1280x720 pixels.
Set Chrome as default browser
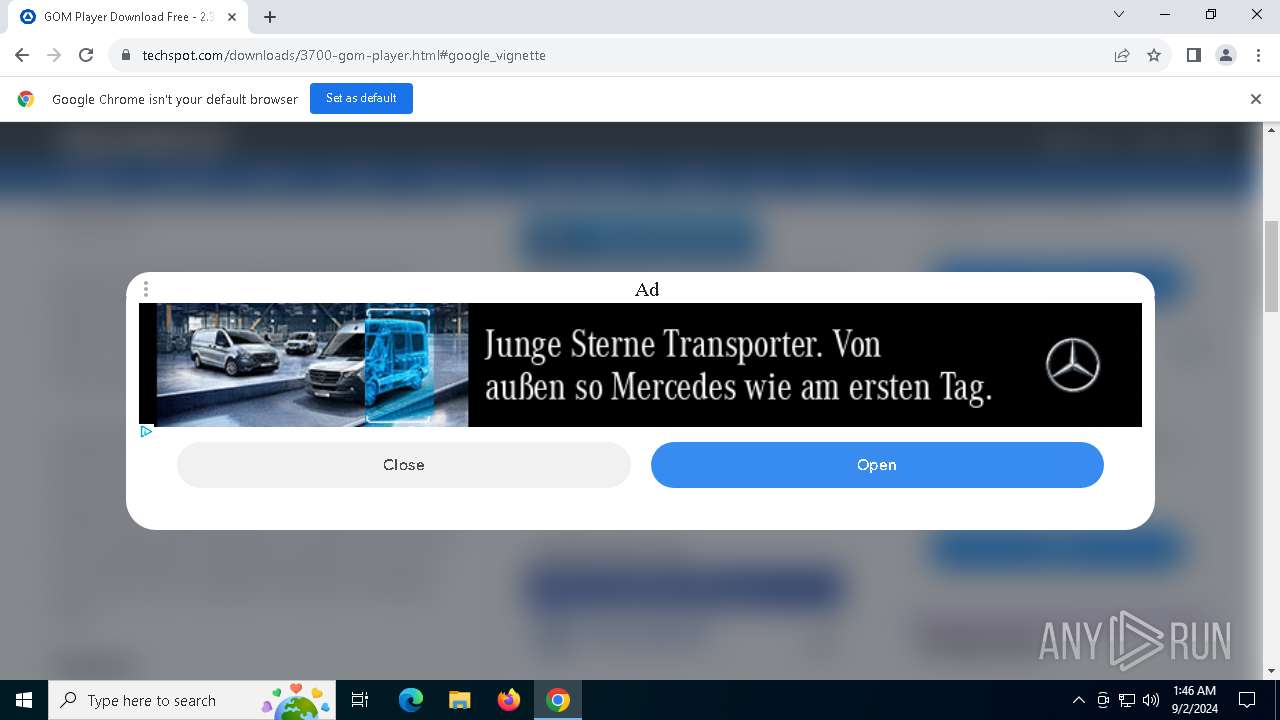(x=361, y=98)
